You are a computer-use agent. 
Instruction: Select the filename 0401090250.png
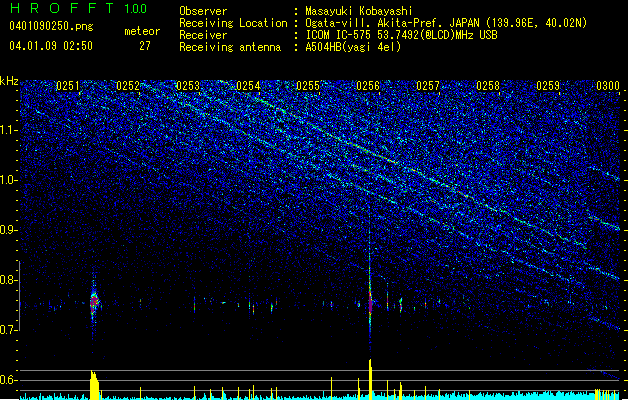tap(51, 26)
